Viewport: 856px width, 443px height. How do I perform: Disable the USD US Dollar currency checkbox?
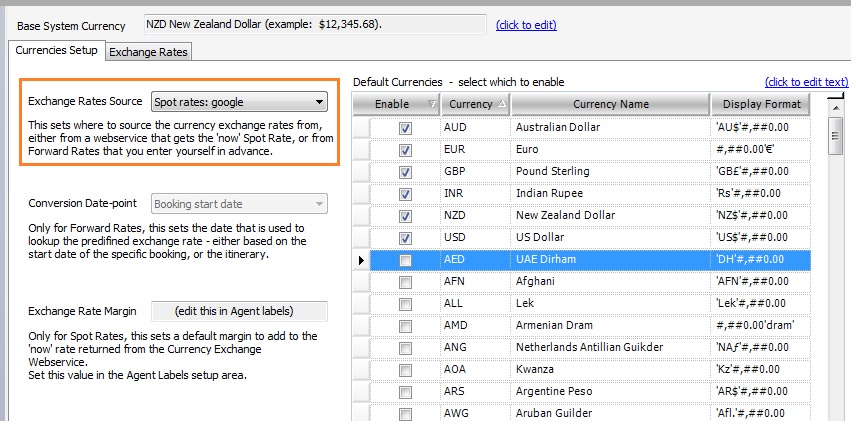(x=405, y=238)
